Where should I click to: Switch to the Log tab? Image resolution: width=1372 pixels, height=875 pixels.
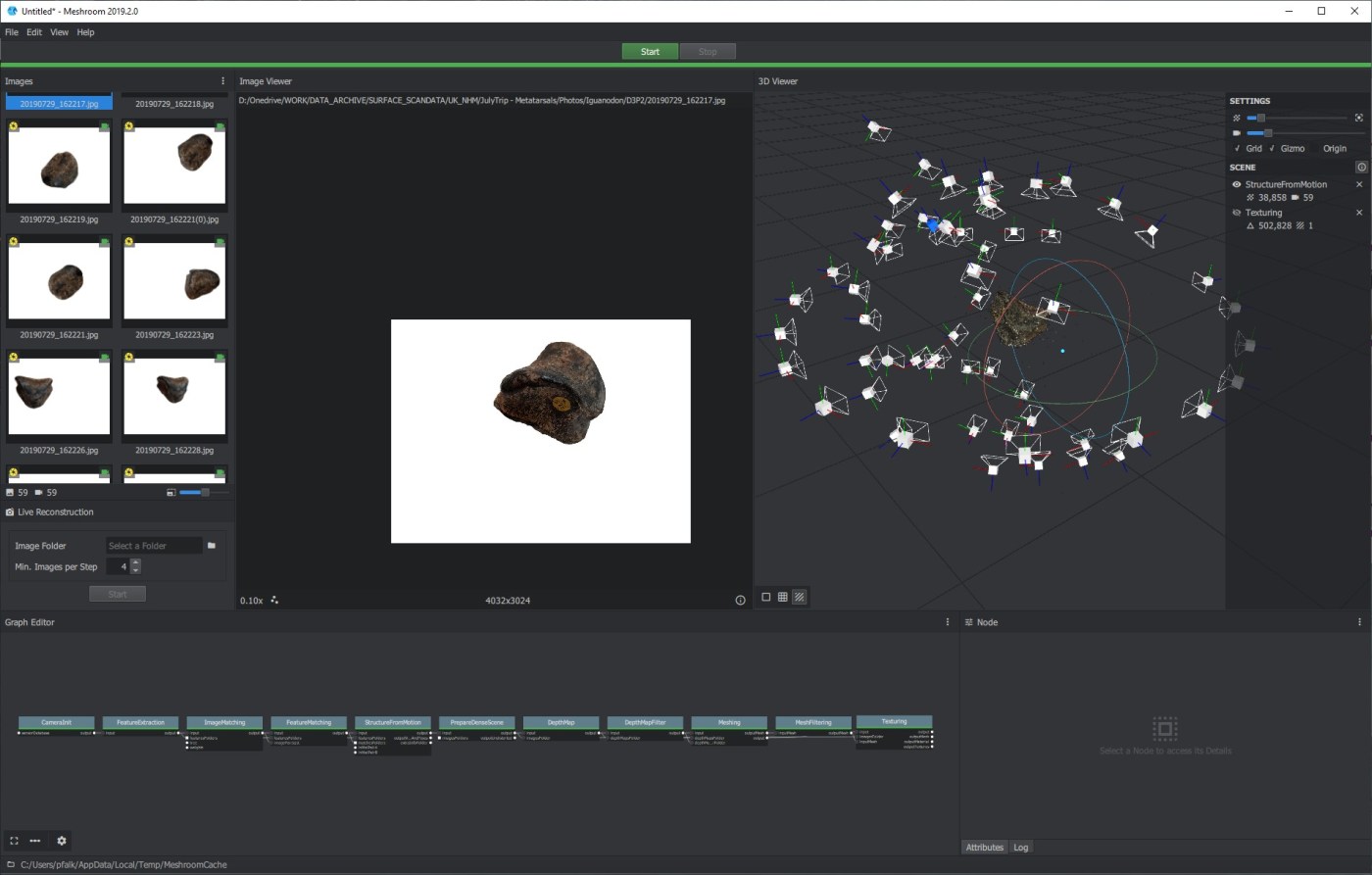click(x=1020, y=848)
